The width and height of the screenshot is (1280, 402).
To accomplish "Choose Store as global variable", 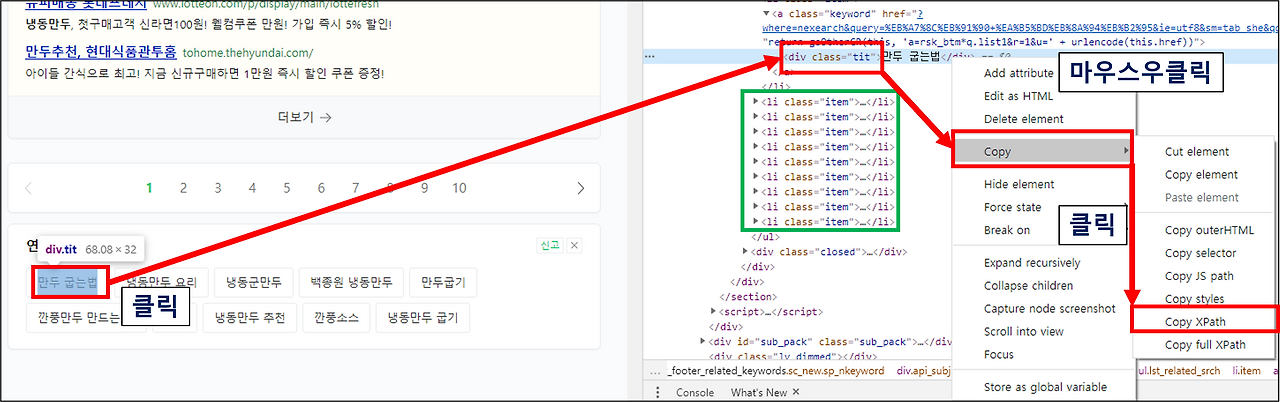I will point(1043,387).
